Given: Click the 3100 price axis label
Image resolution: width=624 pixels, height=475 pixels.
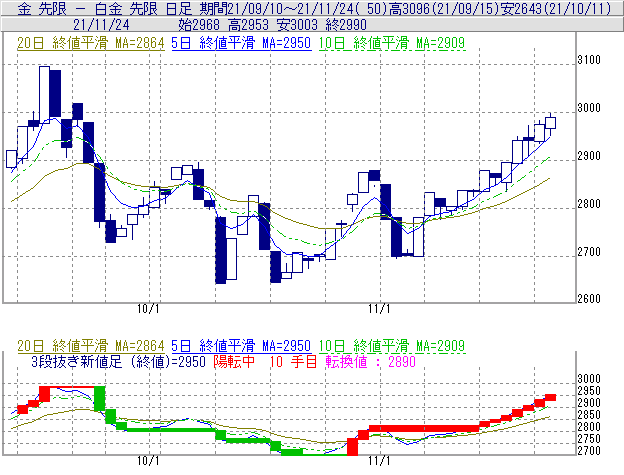Looking at the screenshot, I should [x=589, y=60].
